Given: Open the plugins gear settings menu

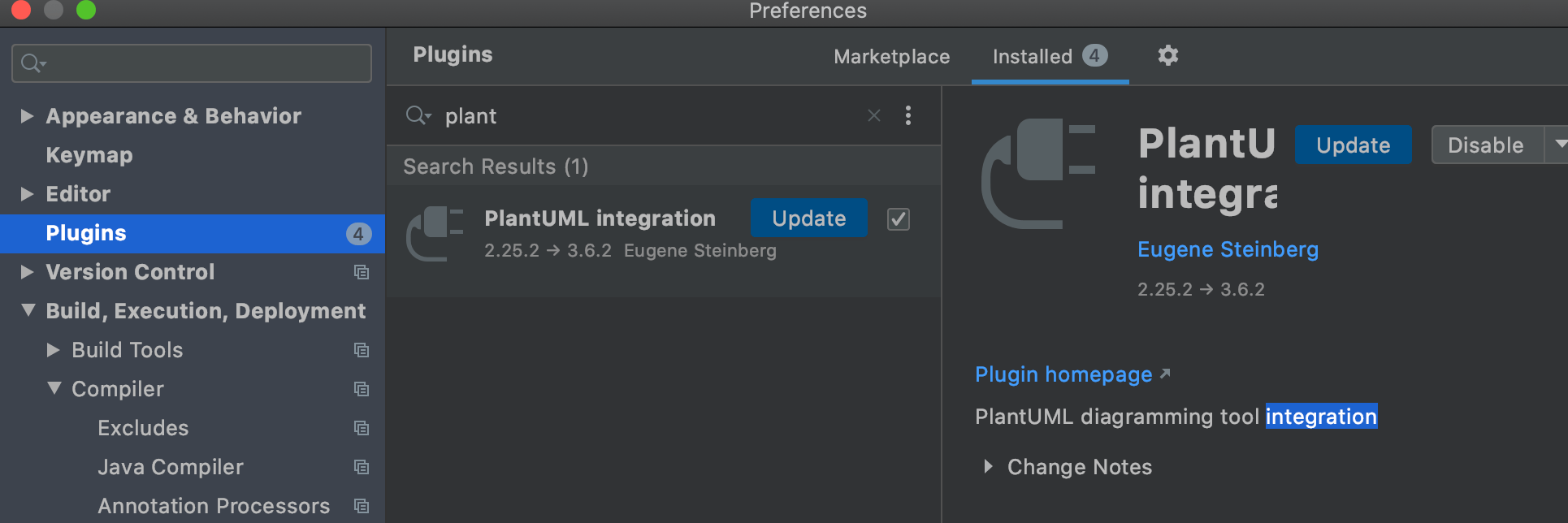Looking at the screenshot, I should point(1167,55).
